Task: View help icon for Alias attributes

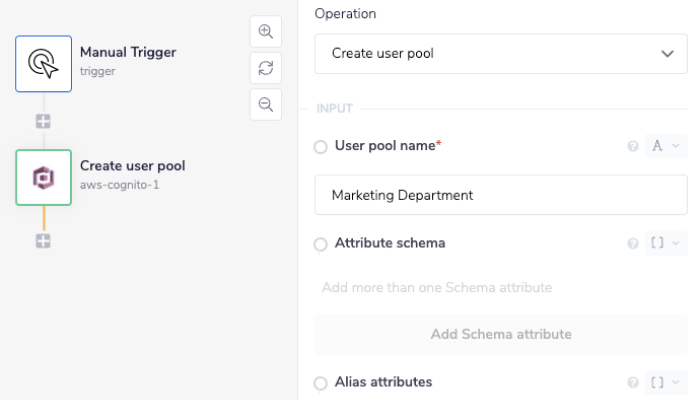Action: [632, 382]
